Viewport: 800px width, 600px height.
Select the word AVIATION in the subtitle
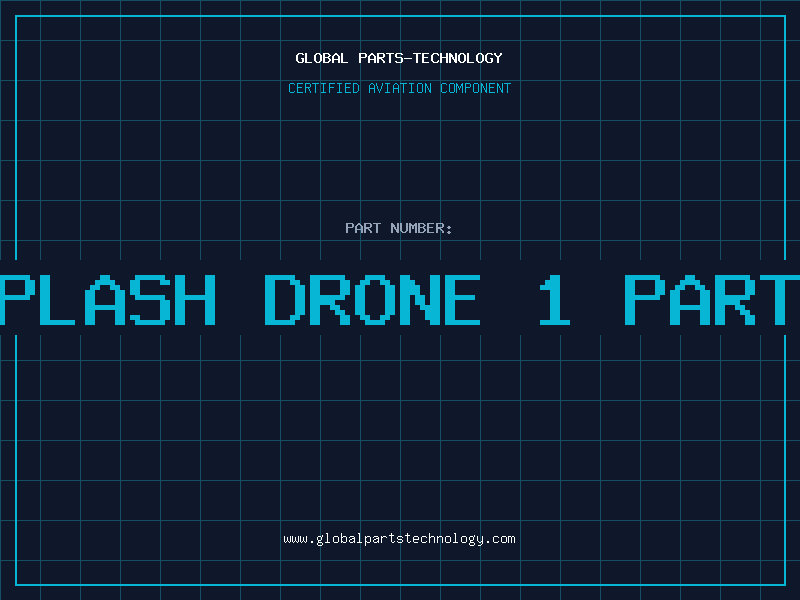[x=399, y=88]
